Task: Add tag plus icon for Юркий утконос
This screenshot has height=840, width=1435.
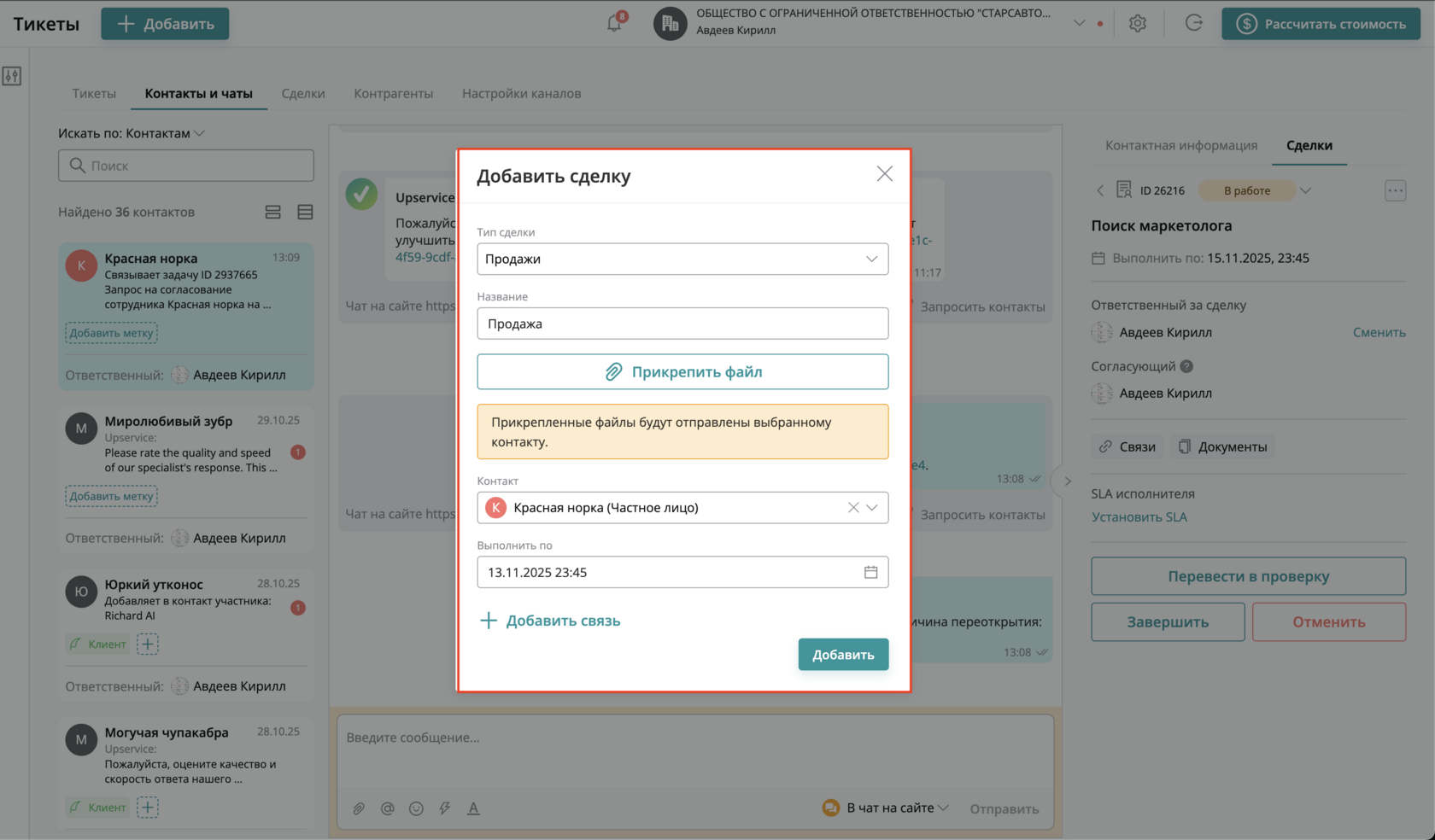Action: [x=148, y=644]
